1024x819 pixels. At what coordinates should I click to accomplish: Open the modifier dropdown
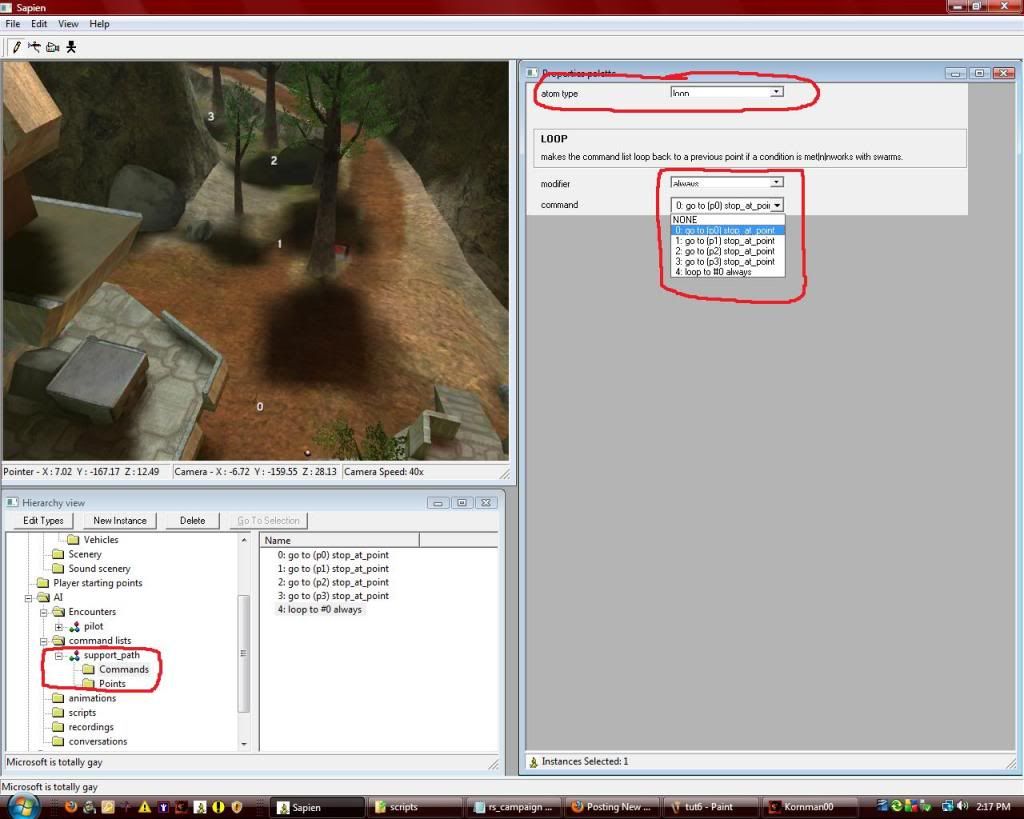coord(776,182)
